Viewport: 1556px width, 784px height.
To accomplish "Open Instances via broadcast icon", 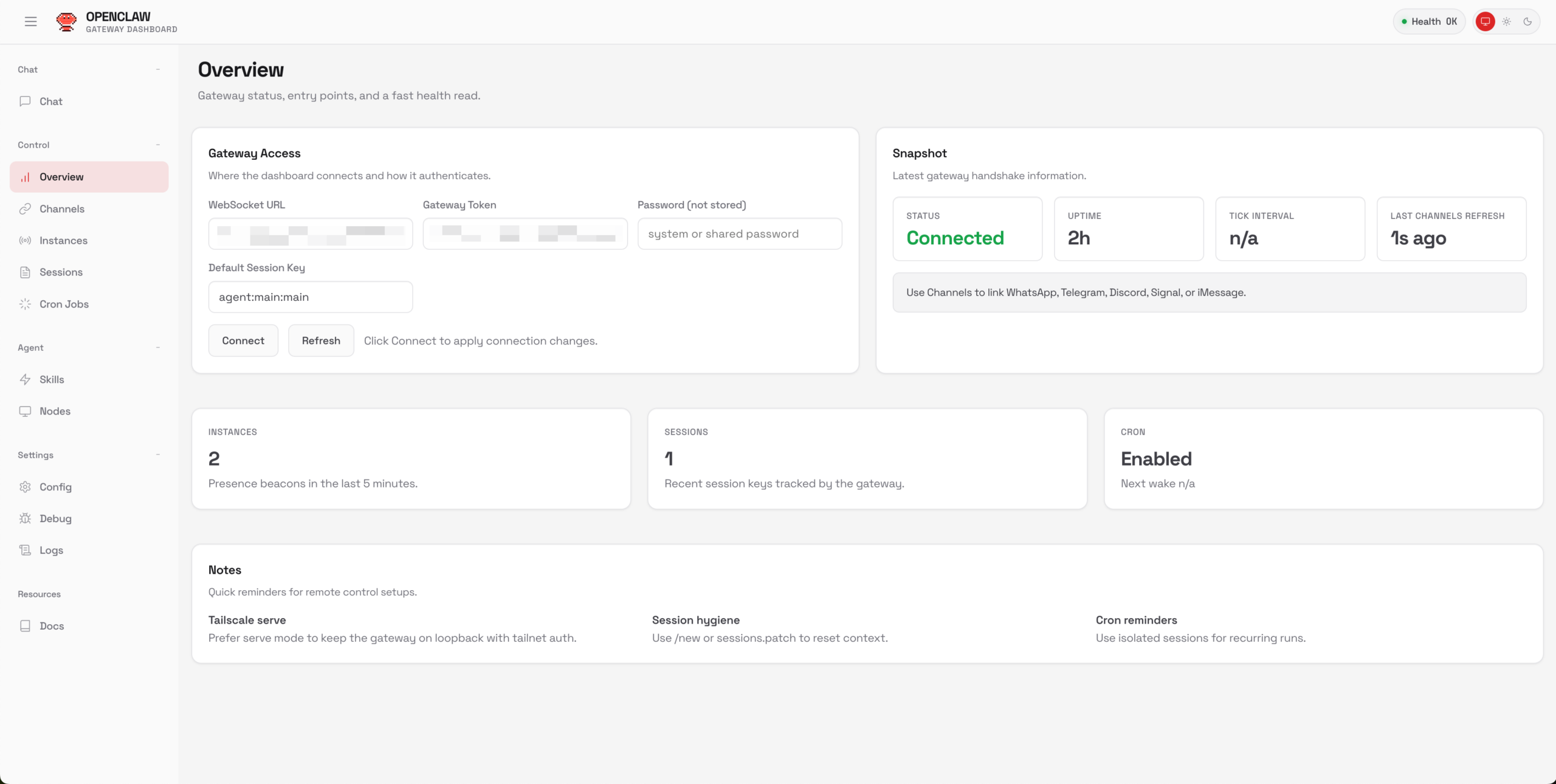I will point(25,241).
